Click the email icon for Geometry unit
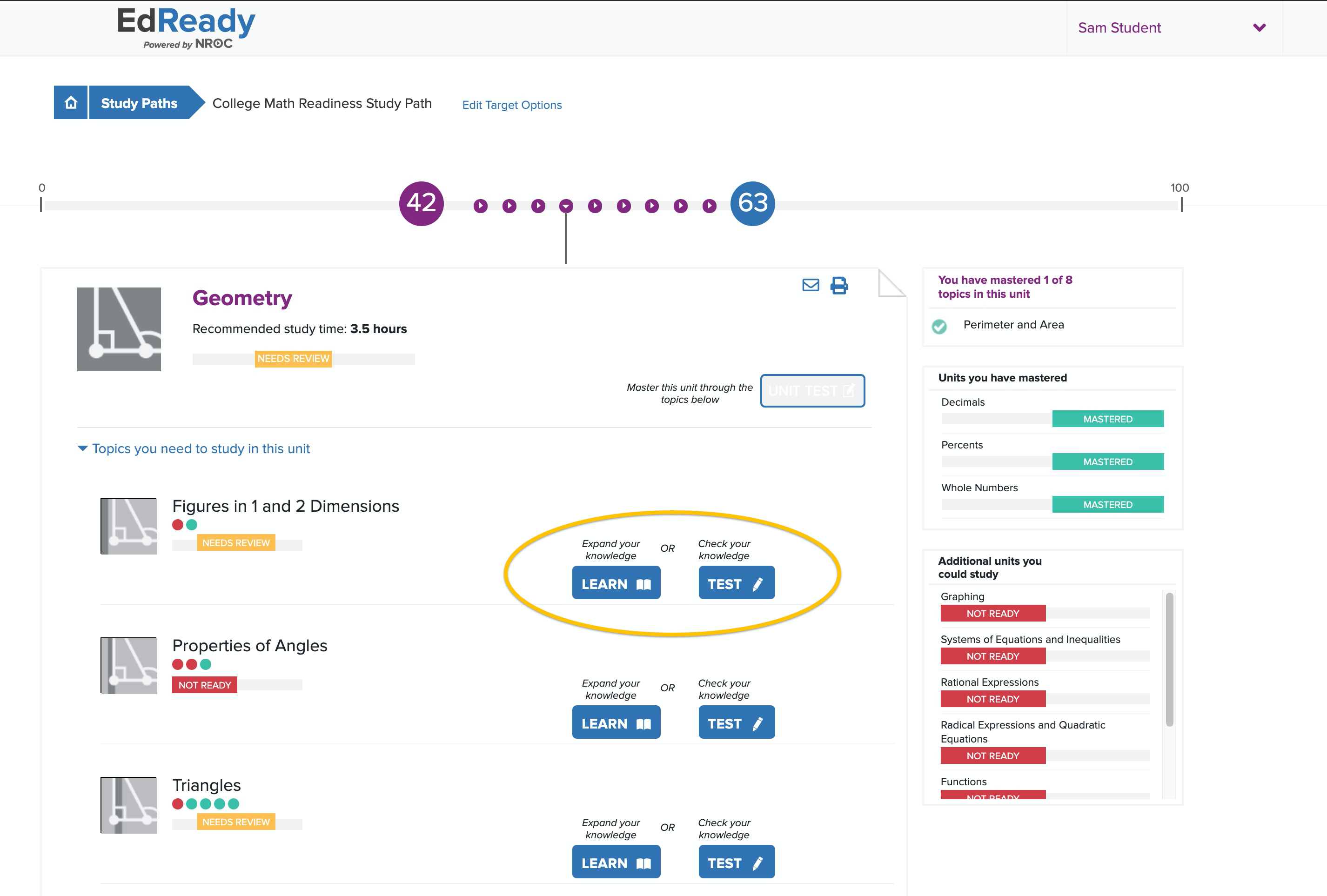The width and height of the screenshot is (1327, 896). click(810, 285)
